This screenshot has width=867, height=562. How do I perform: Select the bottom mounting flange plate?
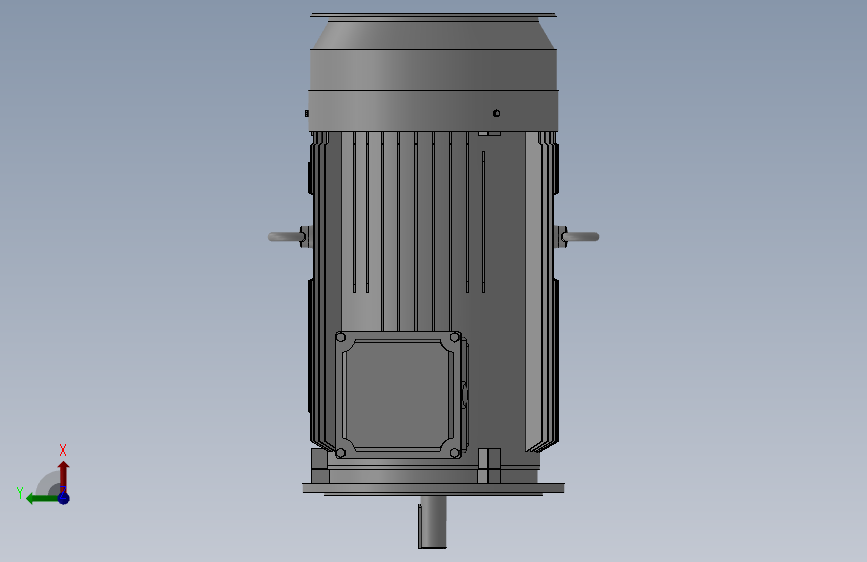(x=434, y=488)
